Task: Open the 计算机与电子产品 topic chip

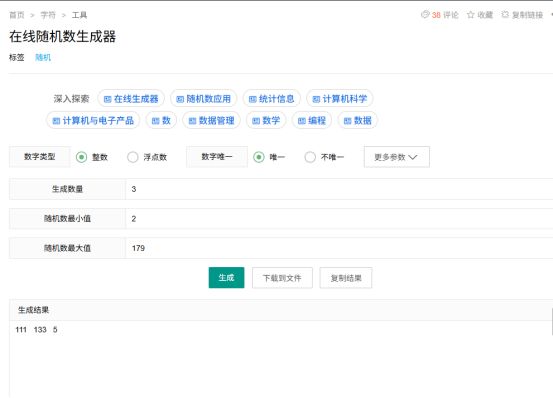Action: coord(93,121)
